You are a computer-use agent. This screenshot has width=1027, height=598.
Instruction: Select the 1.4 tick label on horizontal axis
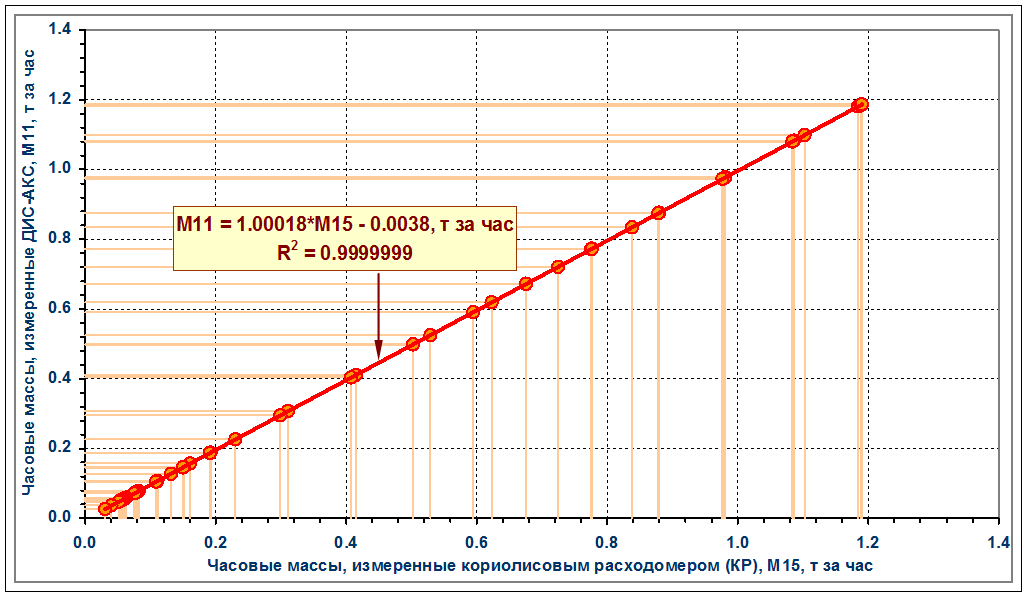[x=998, y=543]
